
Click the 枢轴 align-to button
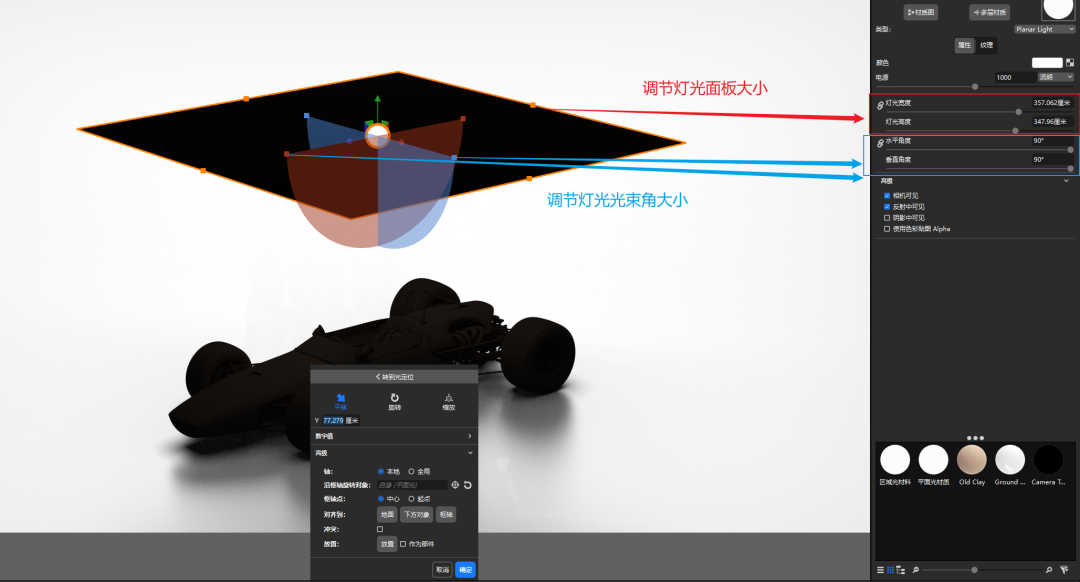[446, 515]
